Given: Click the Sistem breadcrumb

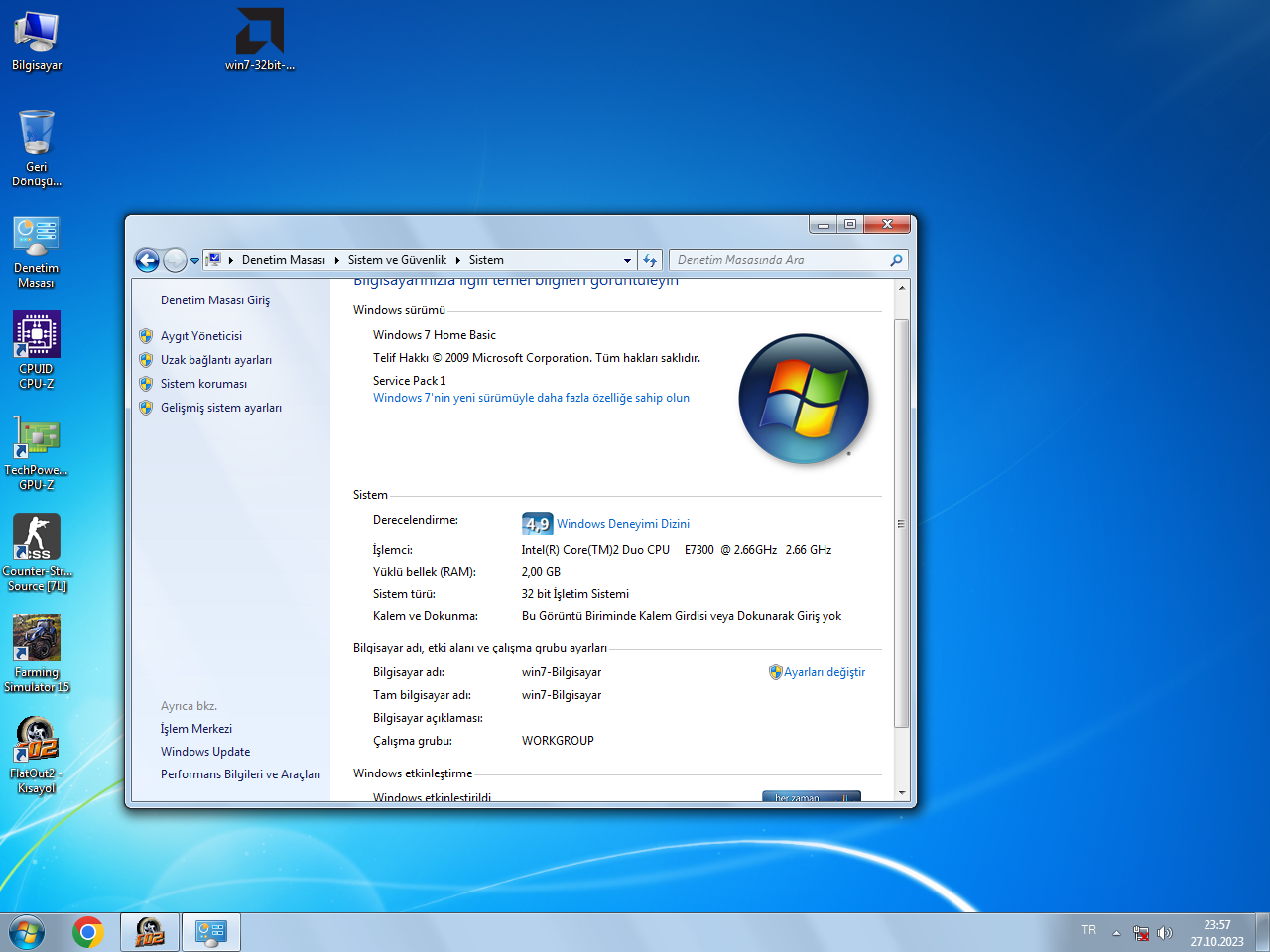Looking at the screenshot, I should 486,260.
